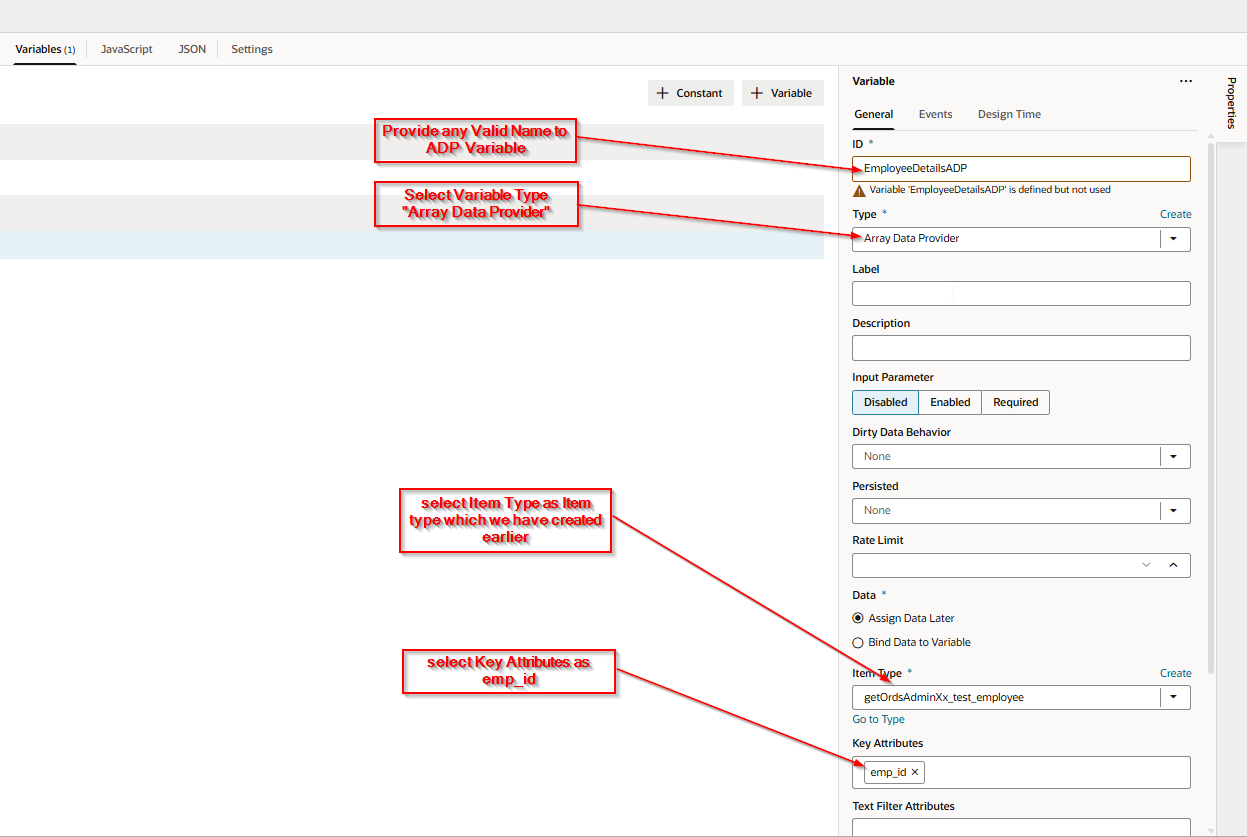Open the Events tab in Variable panel
The image size is (1247, 837).
click(x=935, y=114)
